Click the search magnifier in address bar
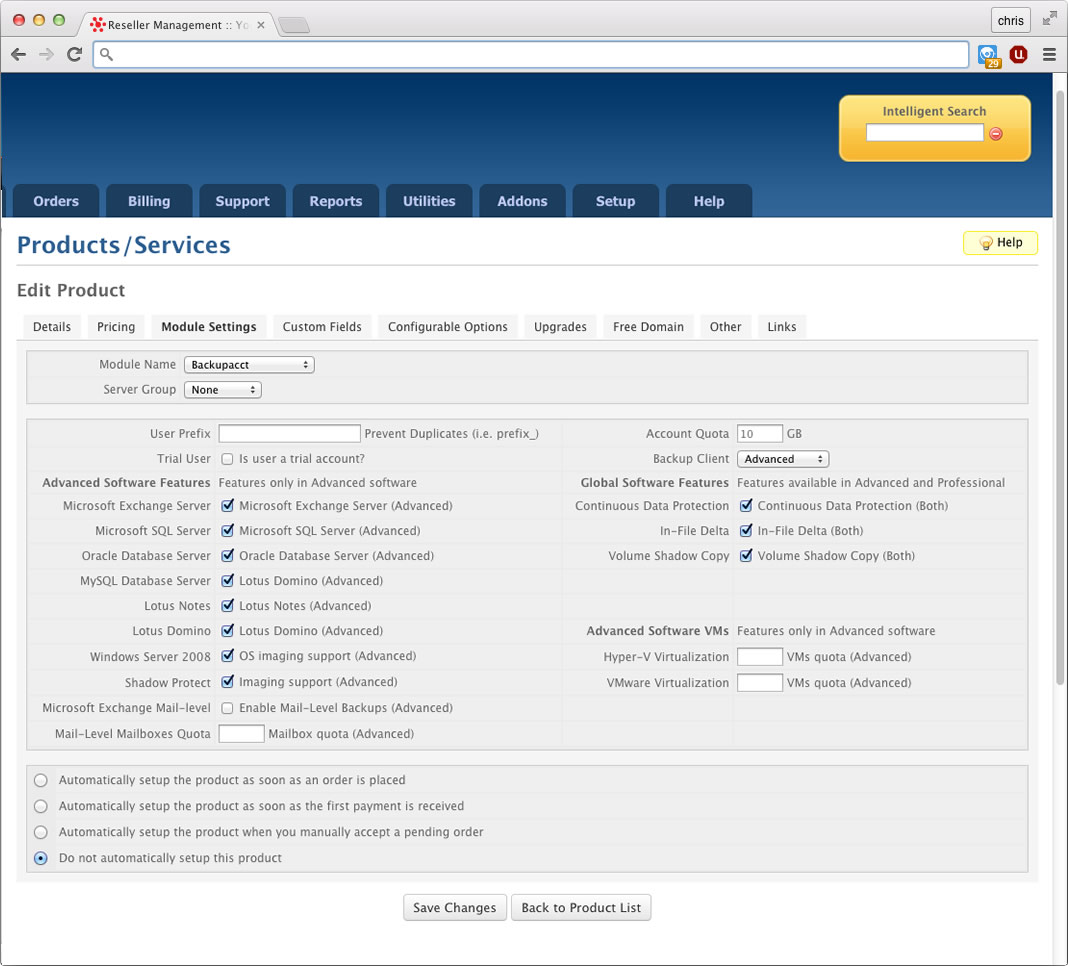The image size is (1068, 966). pyautogui.click(x=107, y=54)
